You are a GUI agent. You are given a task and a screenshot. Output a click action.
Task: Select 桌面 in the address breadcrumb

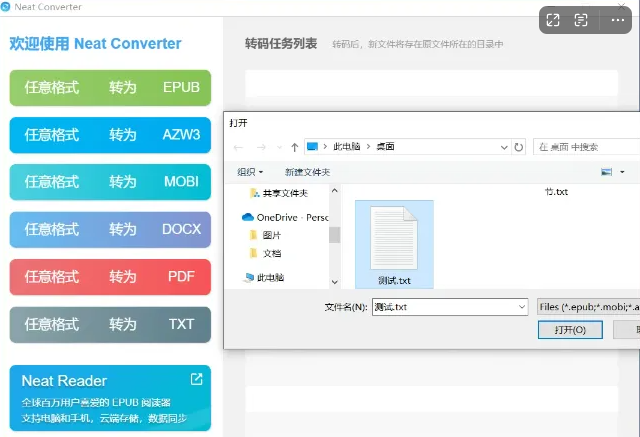coord(385,146)
